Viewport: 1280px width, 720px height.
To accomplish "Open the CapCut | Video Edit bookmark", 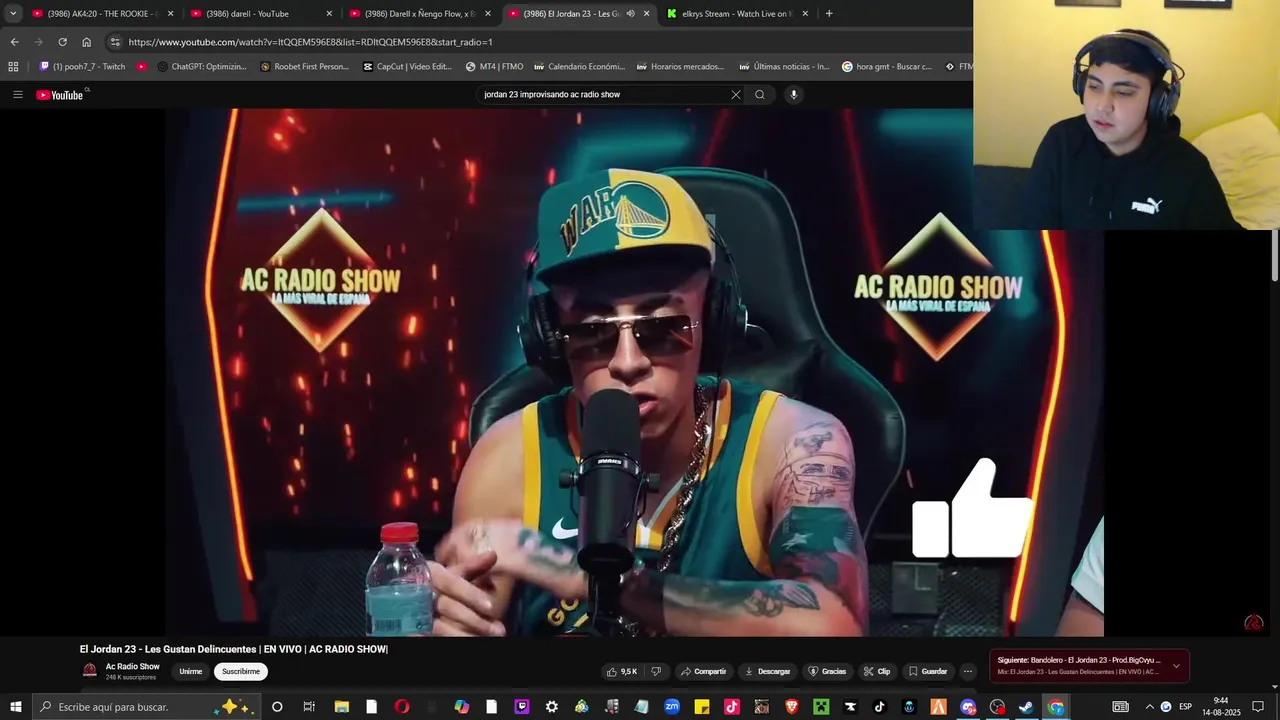I will coord(407,67).
